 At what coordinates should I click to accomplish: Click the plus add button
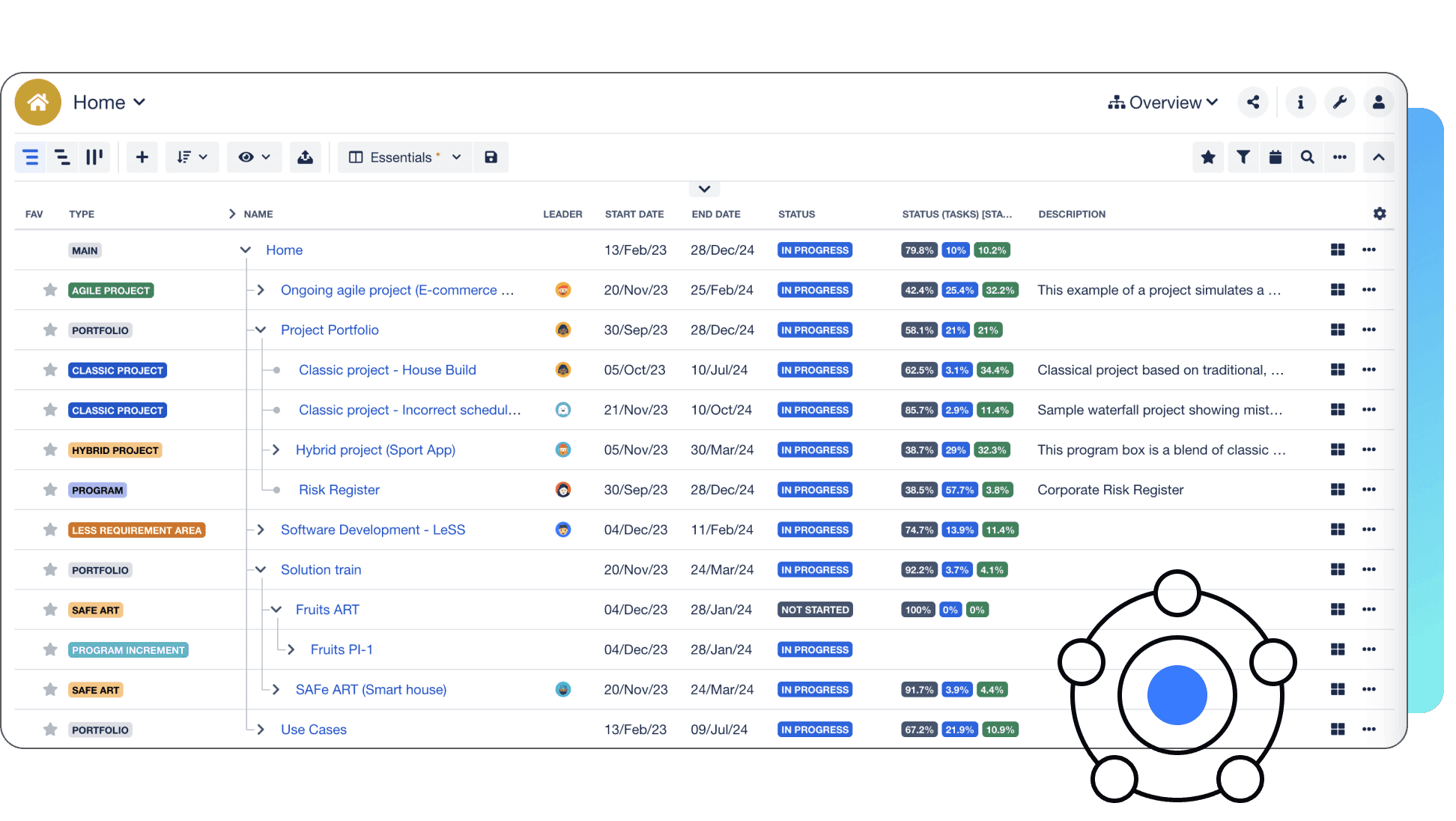pyautogui.click(x=142, y=157)
